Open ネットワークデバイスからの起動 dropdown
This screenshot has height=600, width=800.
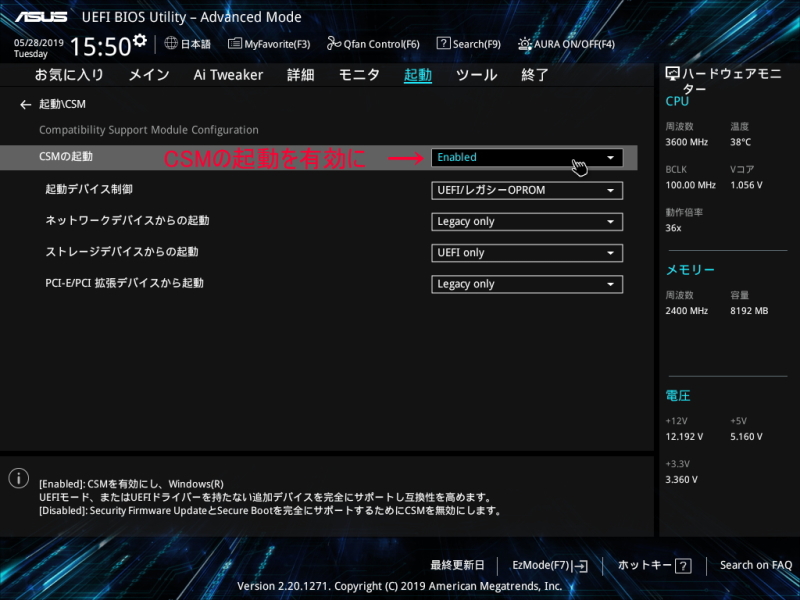(527, 222)
